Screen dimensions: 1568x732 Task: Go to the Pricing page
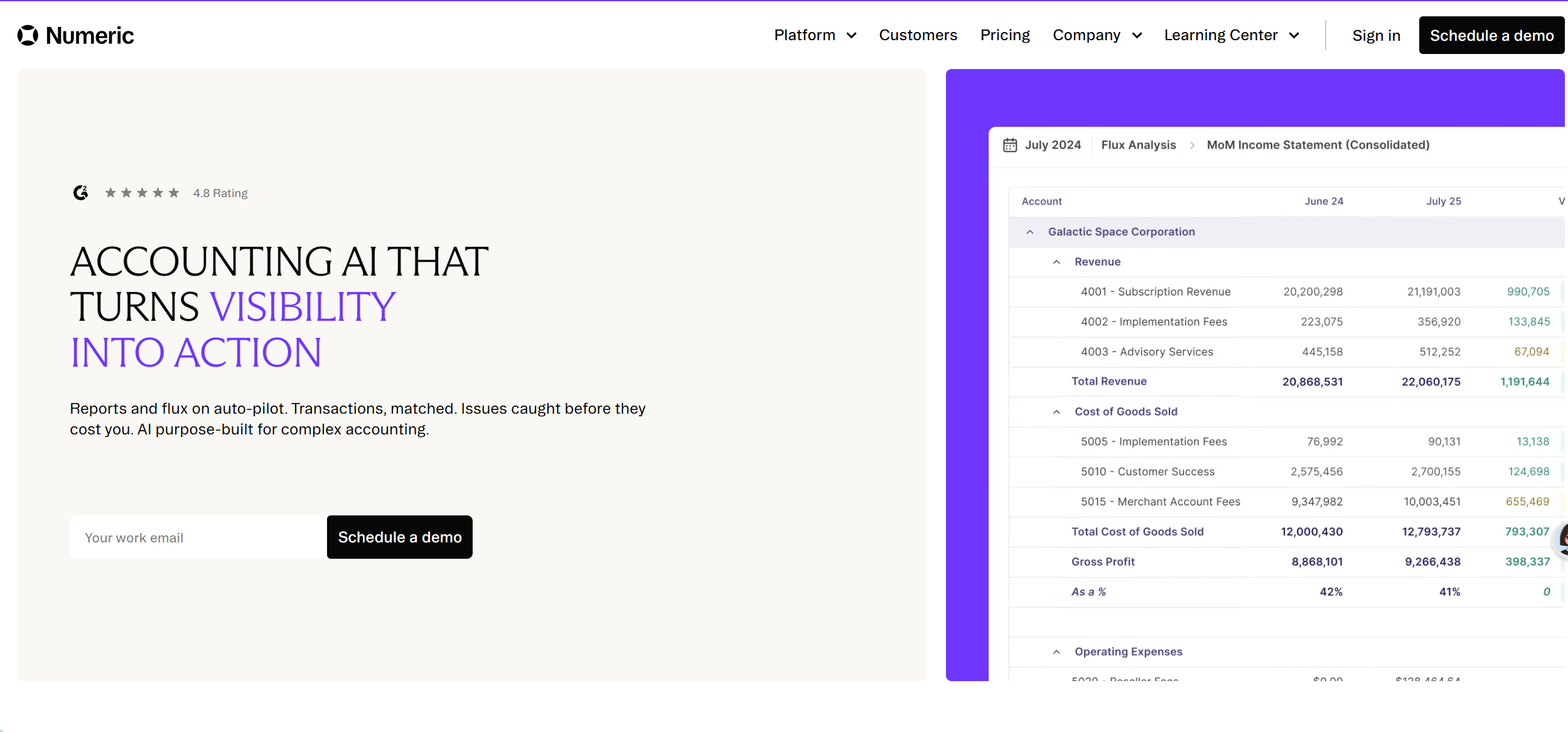coord(1005,35)
